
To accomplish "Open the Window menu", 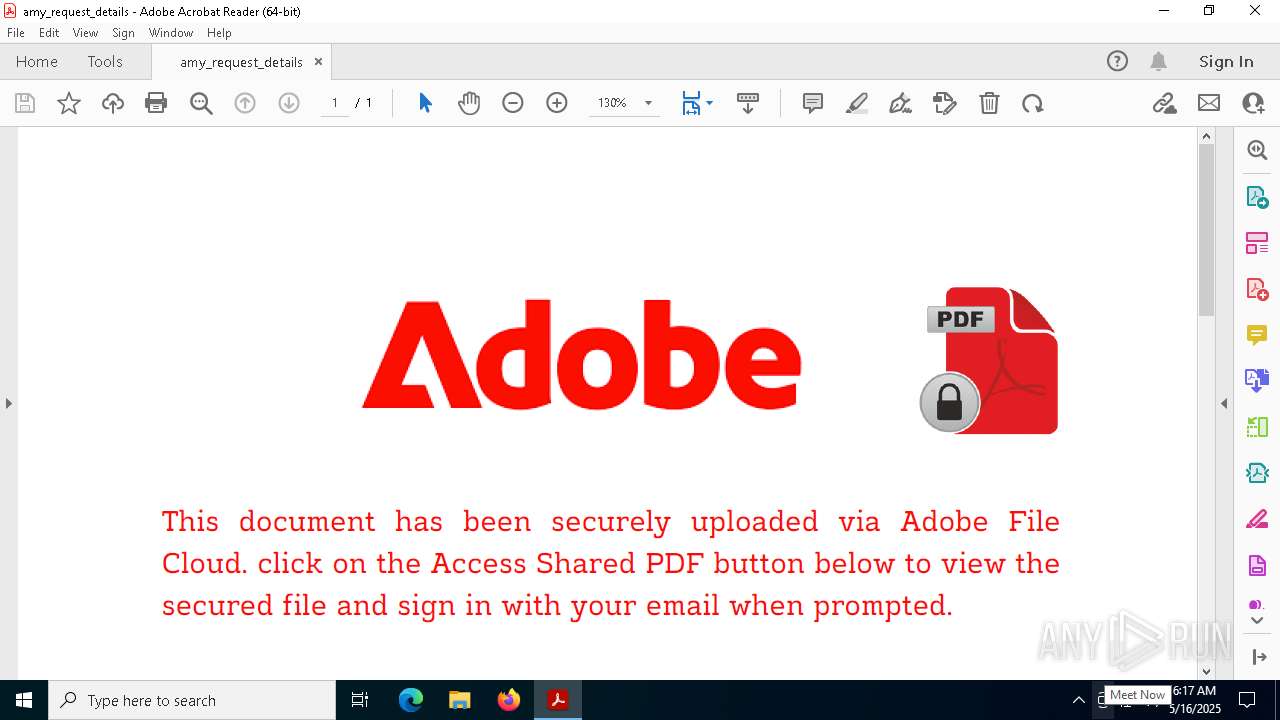I will (x=171, y=32).
